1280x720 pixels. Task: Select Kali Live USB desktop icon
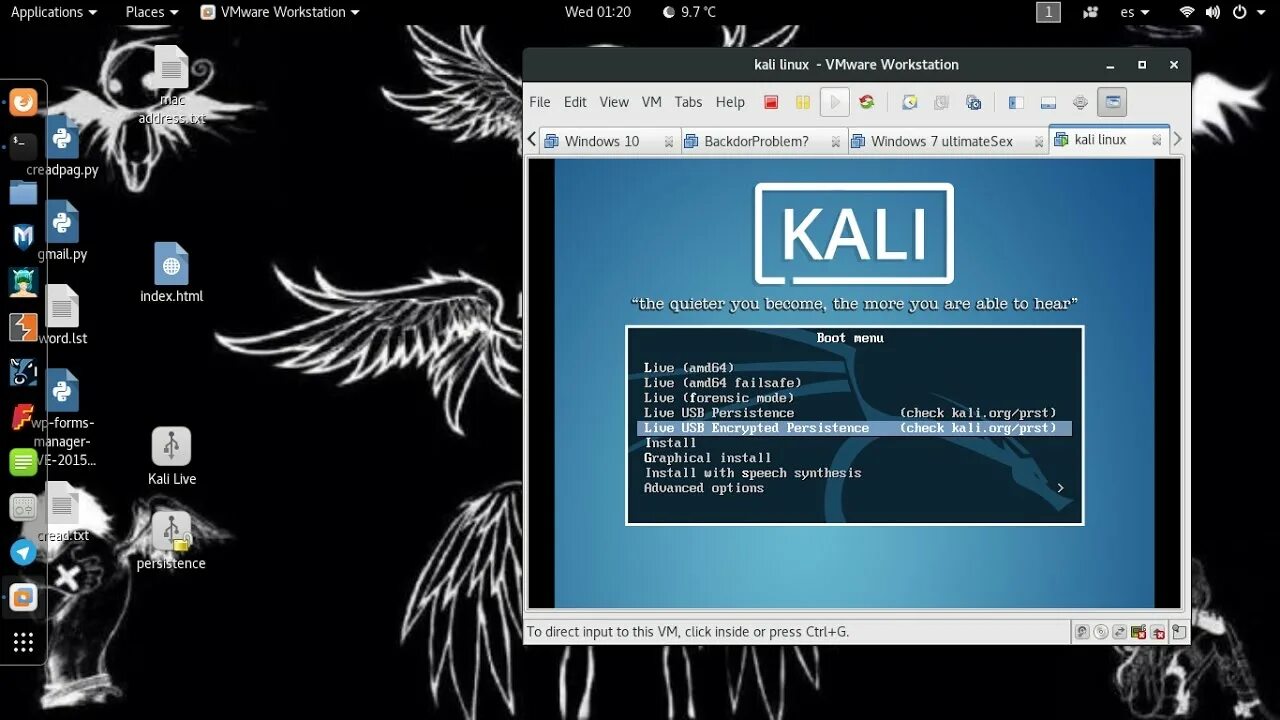(x=171, y=456)
